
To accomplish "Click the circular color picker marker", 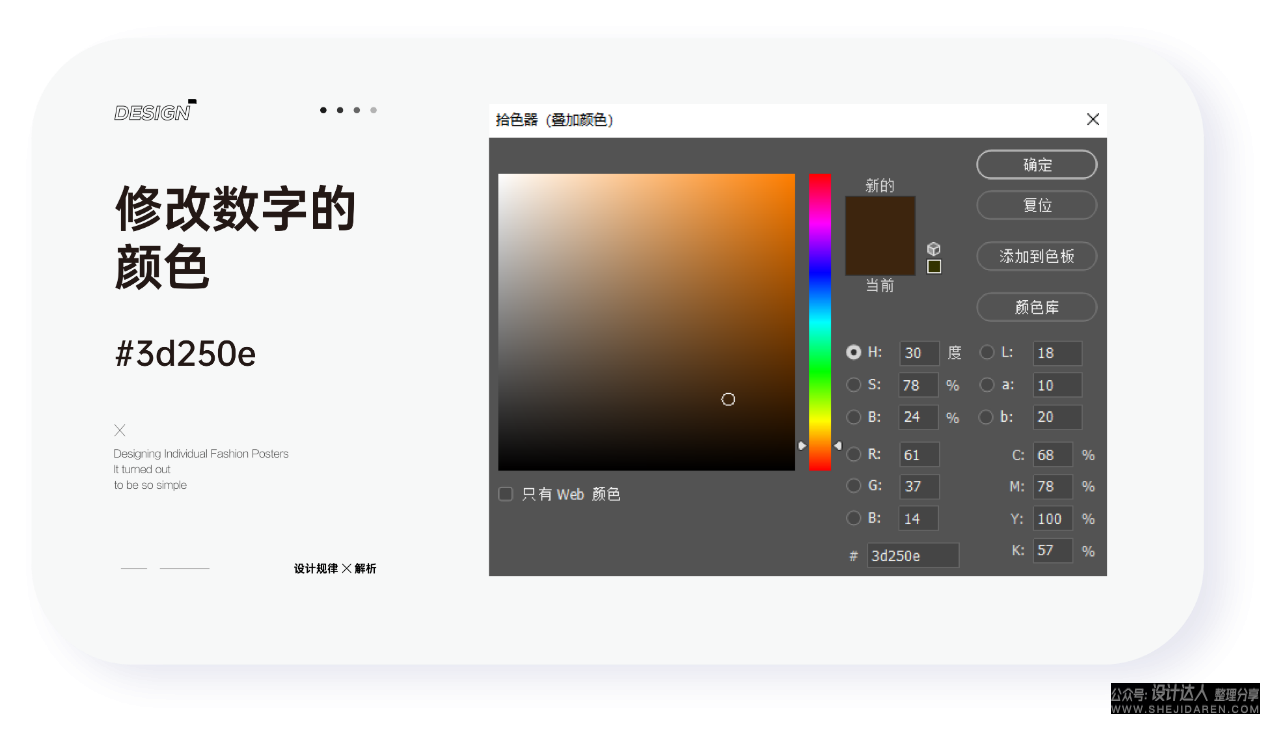I will (728, 399).
